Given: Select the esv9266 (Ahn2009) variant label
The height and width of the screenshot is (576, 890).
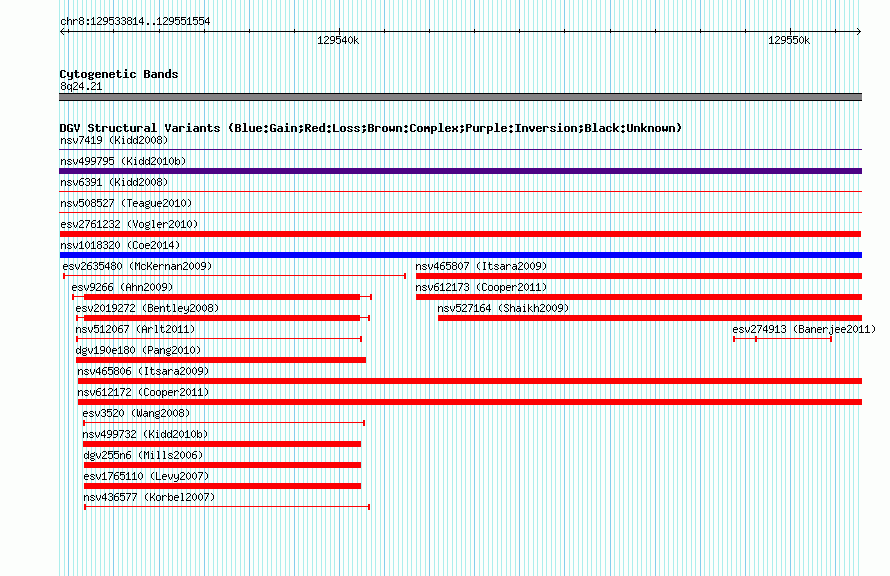Looking at the screenshot, I should click(123, 287).
